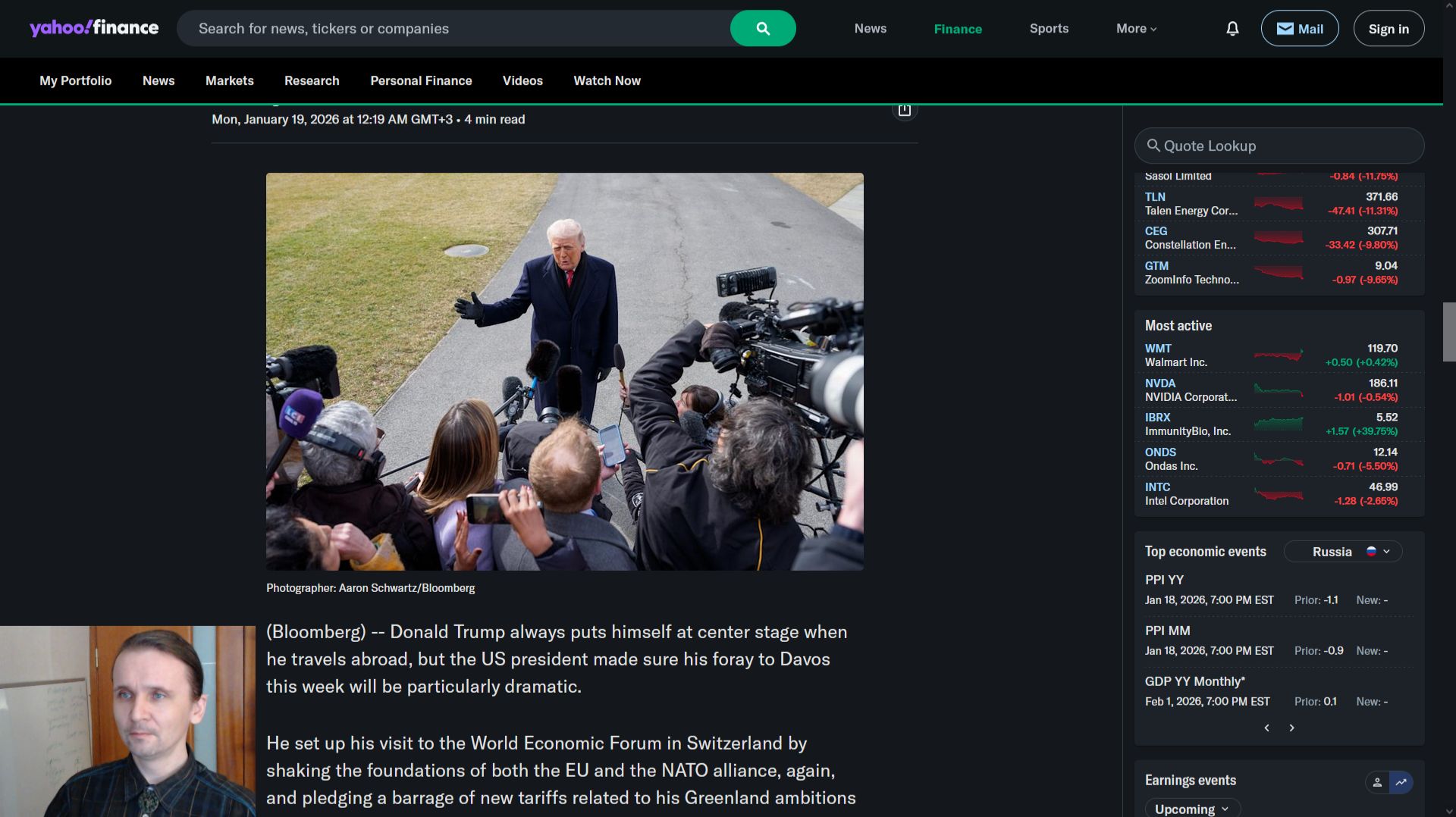The width and height of the screenshot is (1456, 817).
Task: Click the green search magnifier button
Action: 763,28
